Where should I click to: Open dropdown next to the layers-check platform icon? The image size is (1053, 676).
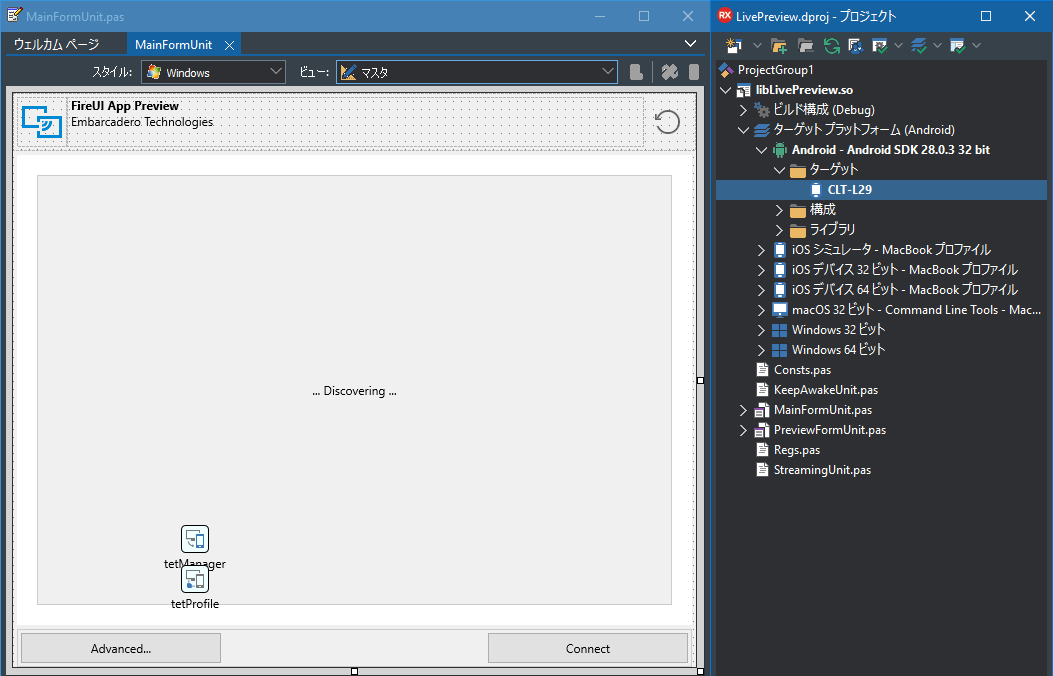(937, 46)
